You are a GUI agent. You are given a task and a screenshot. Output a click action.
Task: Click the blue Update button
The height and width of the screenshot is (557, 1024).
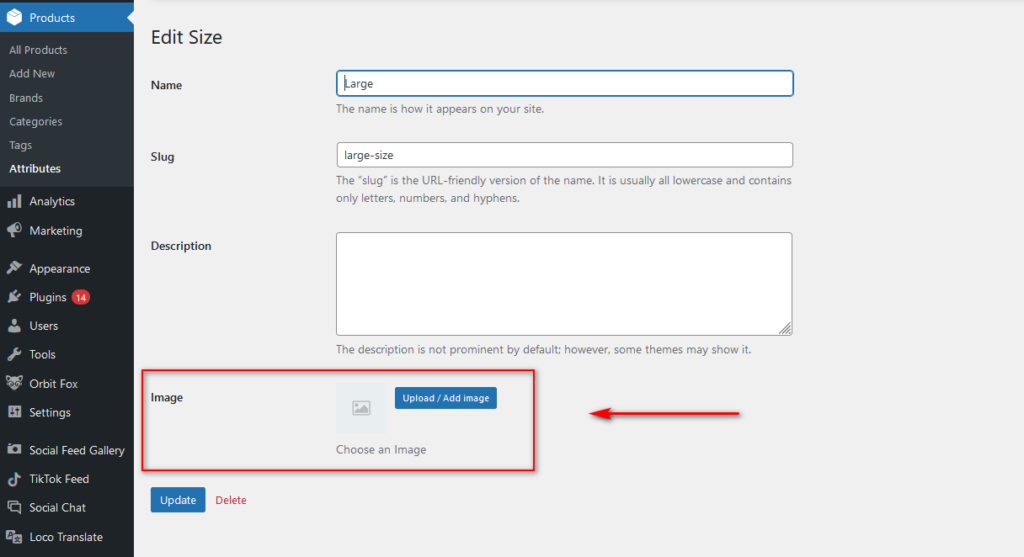click(x=178, y=500)
